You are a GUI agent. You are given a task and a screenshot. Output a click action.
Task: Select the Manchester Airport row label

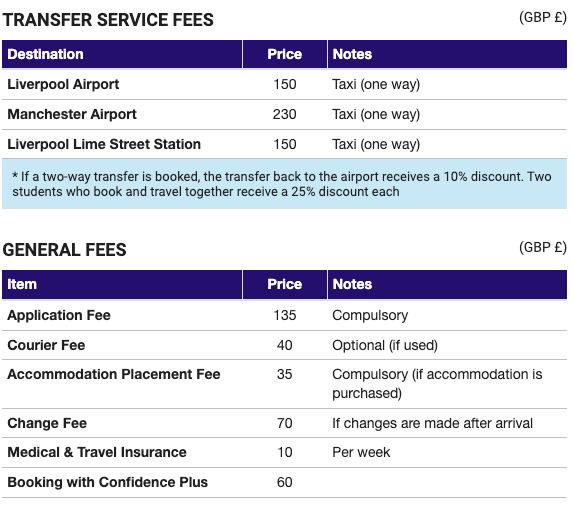(x=72, y=114)
